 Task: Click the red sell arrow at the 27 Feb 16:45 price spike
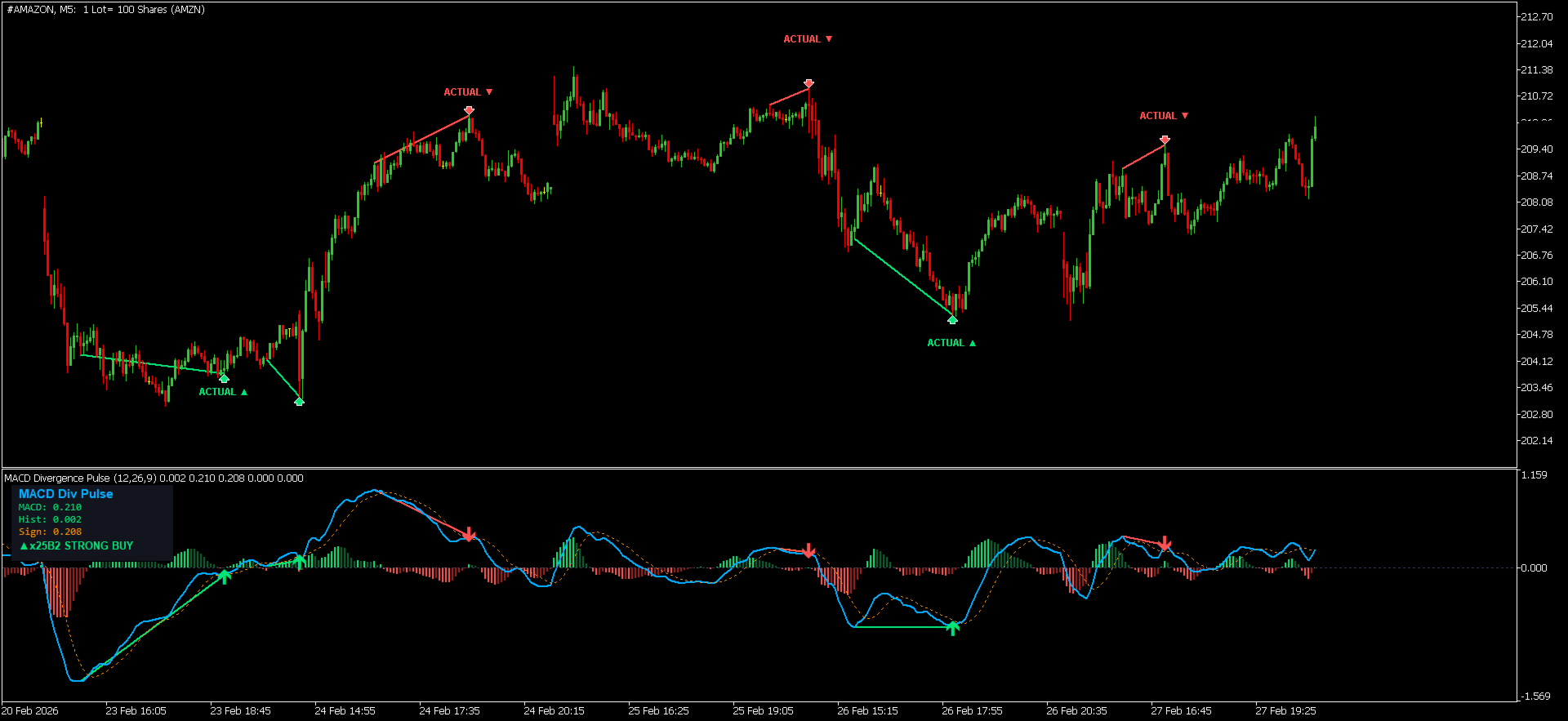pos(1165,140)
